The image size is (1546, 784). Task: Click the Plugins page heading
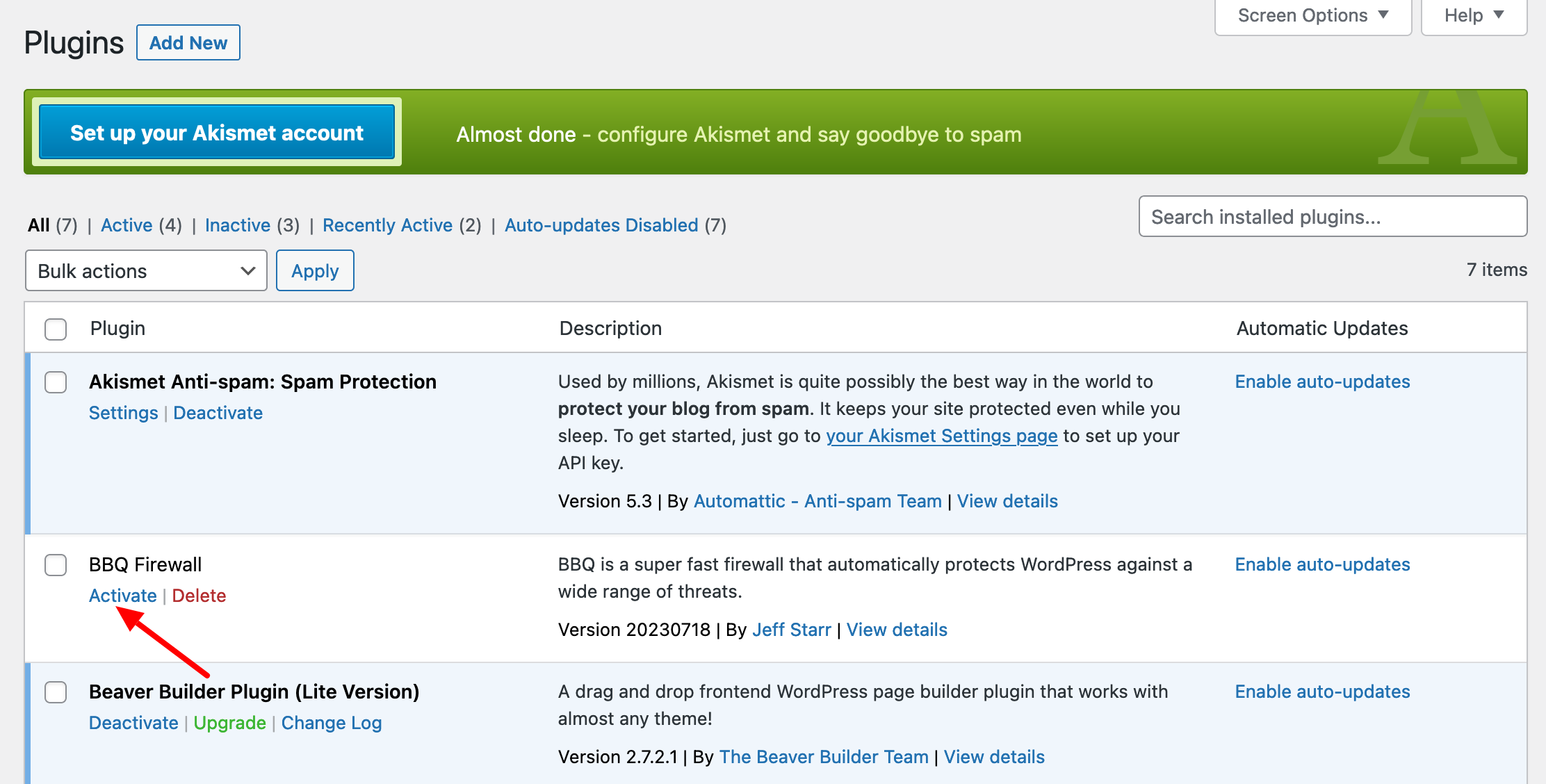click(x=74, y=43)
